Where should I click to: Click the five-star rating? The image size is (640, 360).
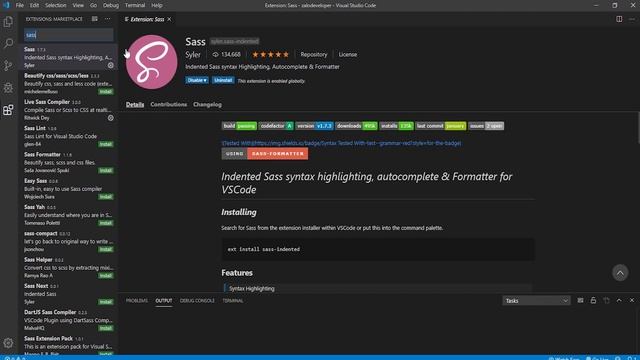pos(270,54)
